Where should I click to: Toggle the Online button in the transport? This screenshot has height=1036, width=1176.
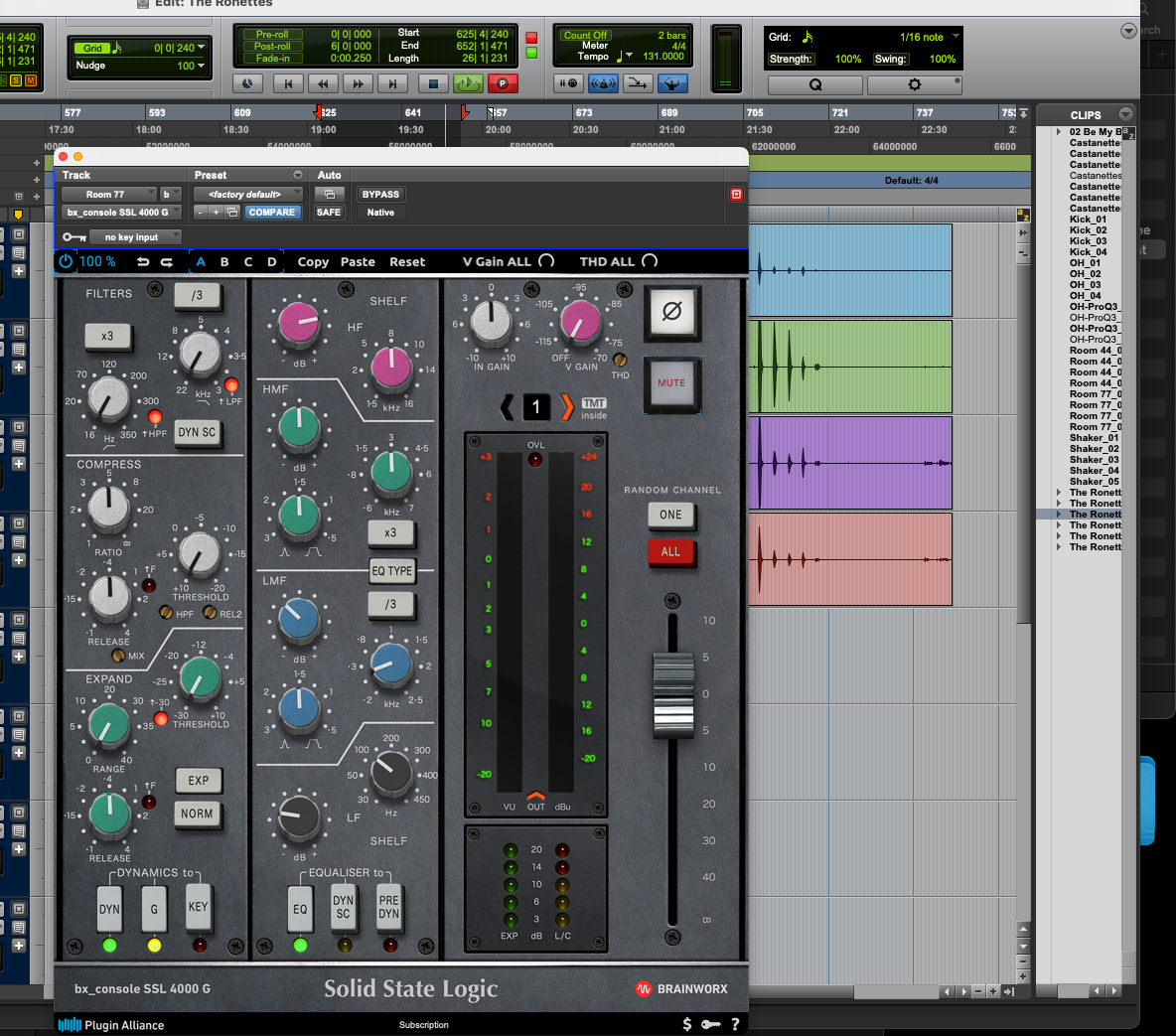point(246,84)
